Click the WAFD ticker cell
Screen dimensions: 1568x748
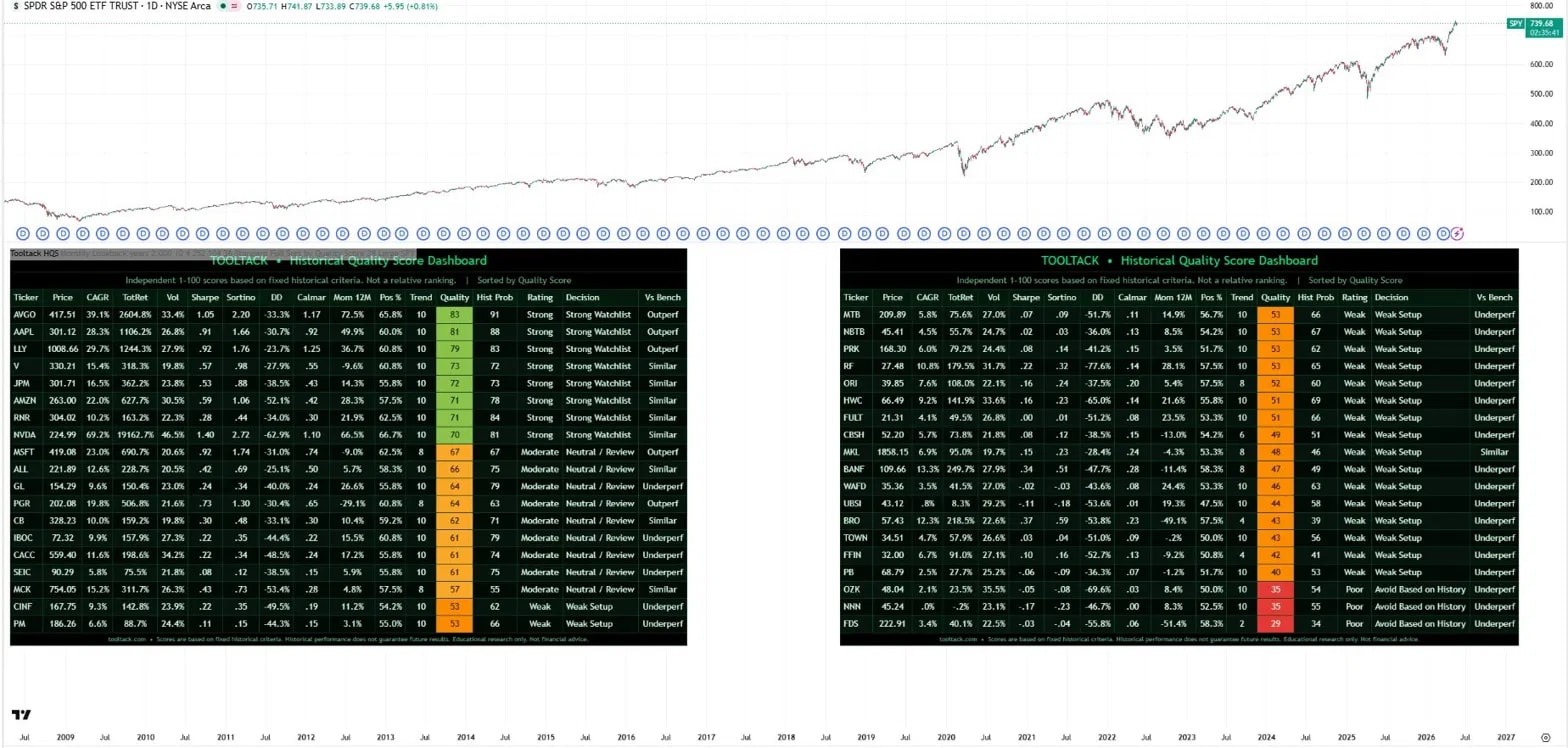pos(856,485)
